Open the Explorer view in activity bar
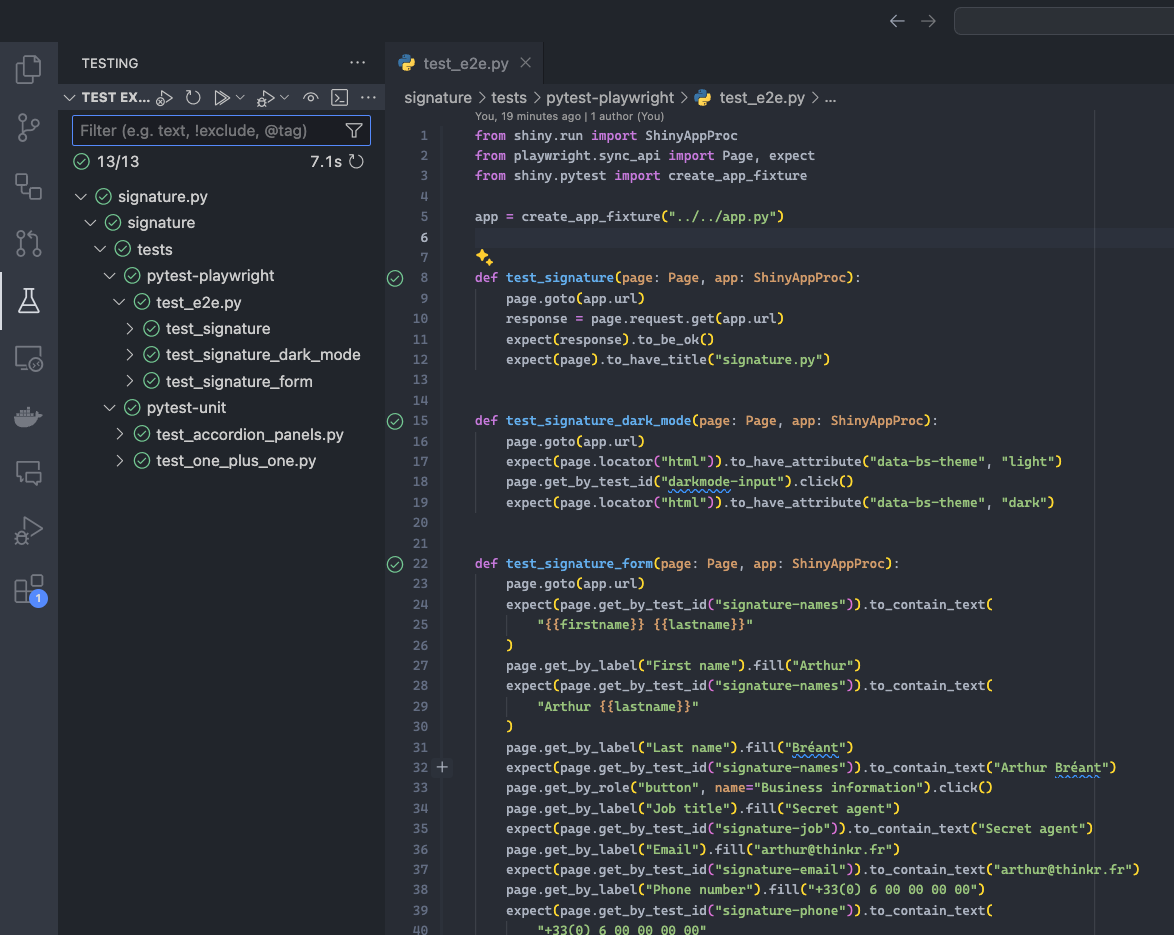 (28, 70)
